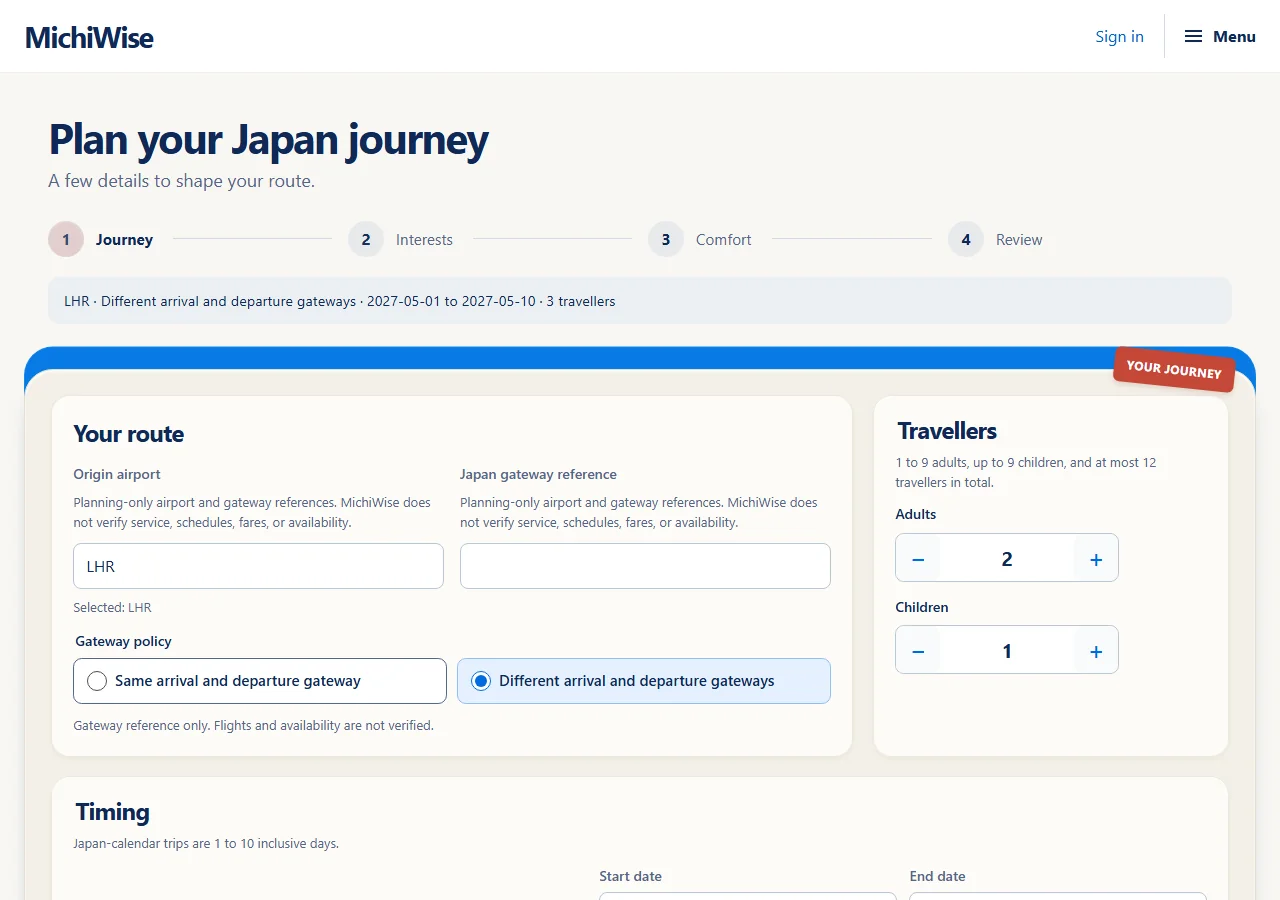Click the 'Timing' heading
This screenshot has height=900, width=1280.
112,812
